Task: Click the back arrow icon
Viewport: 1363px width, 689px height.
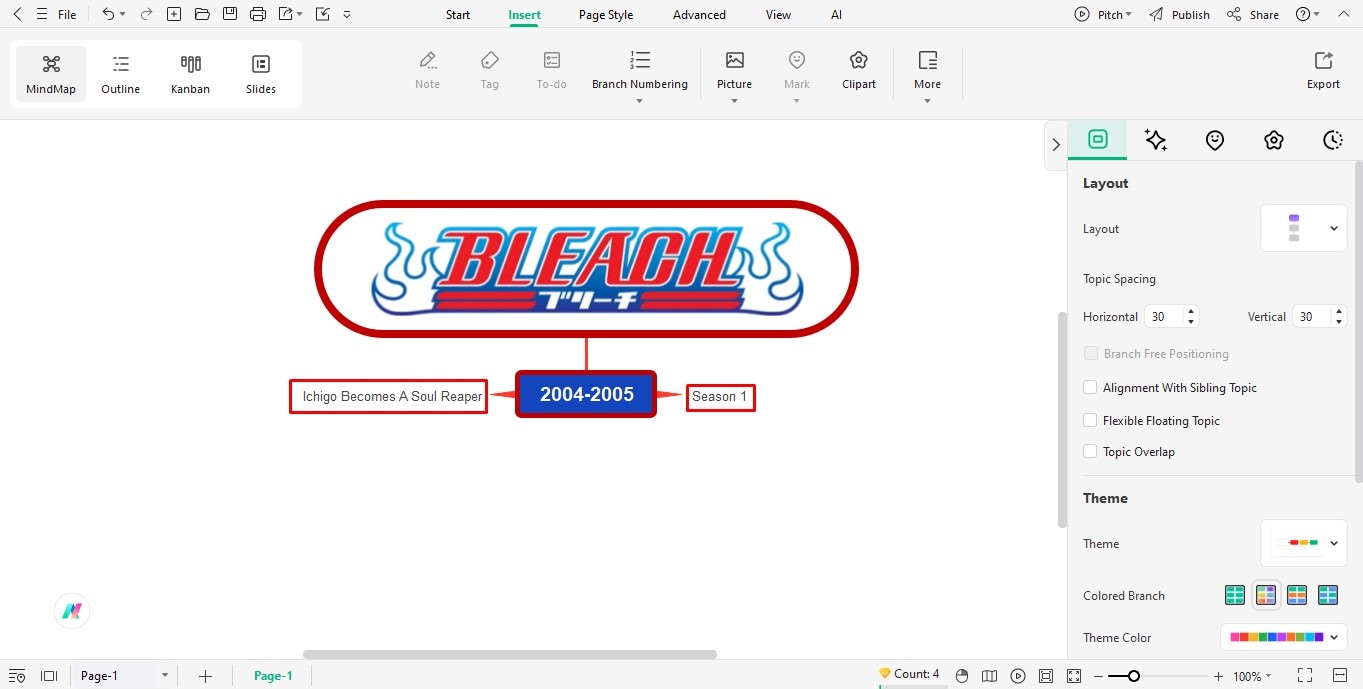Action: pyautogui.click(x=17, y=14)
